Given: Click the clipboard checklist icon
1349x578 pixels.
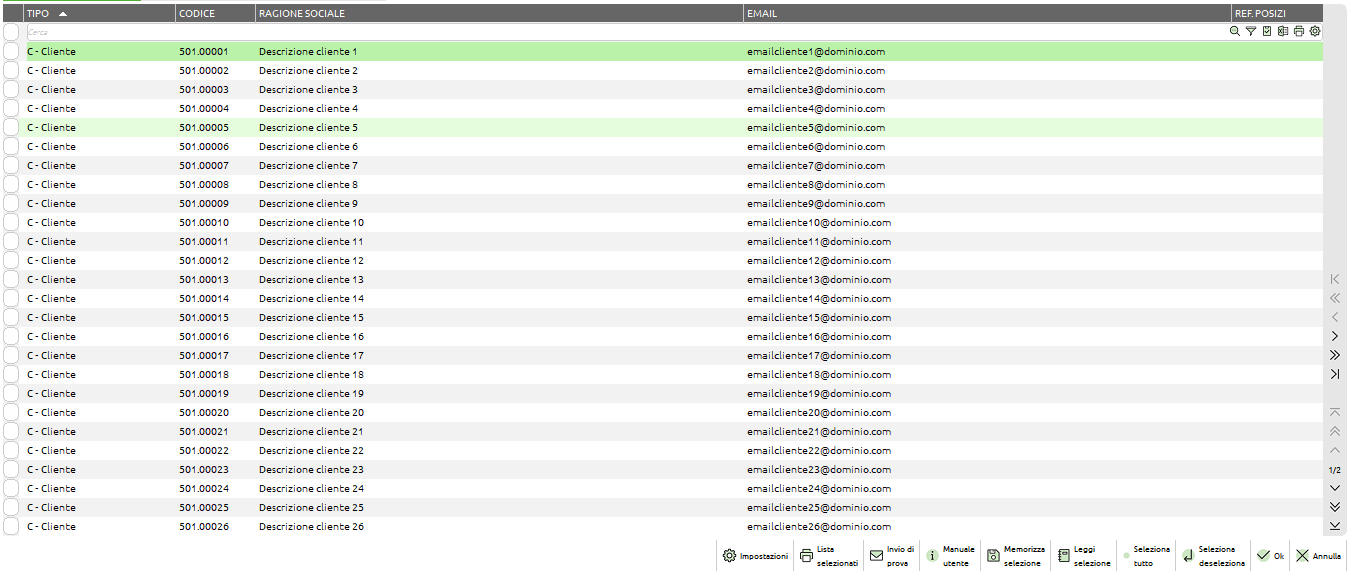Looking at the screenshot, I should (x=1267, y=32).
